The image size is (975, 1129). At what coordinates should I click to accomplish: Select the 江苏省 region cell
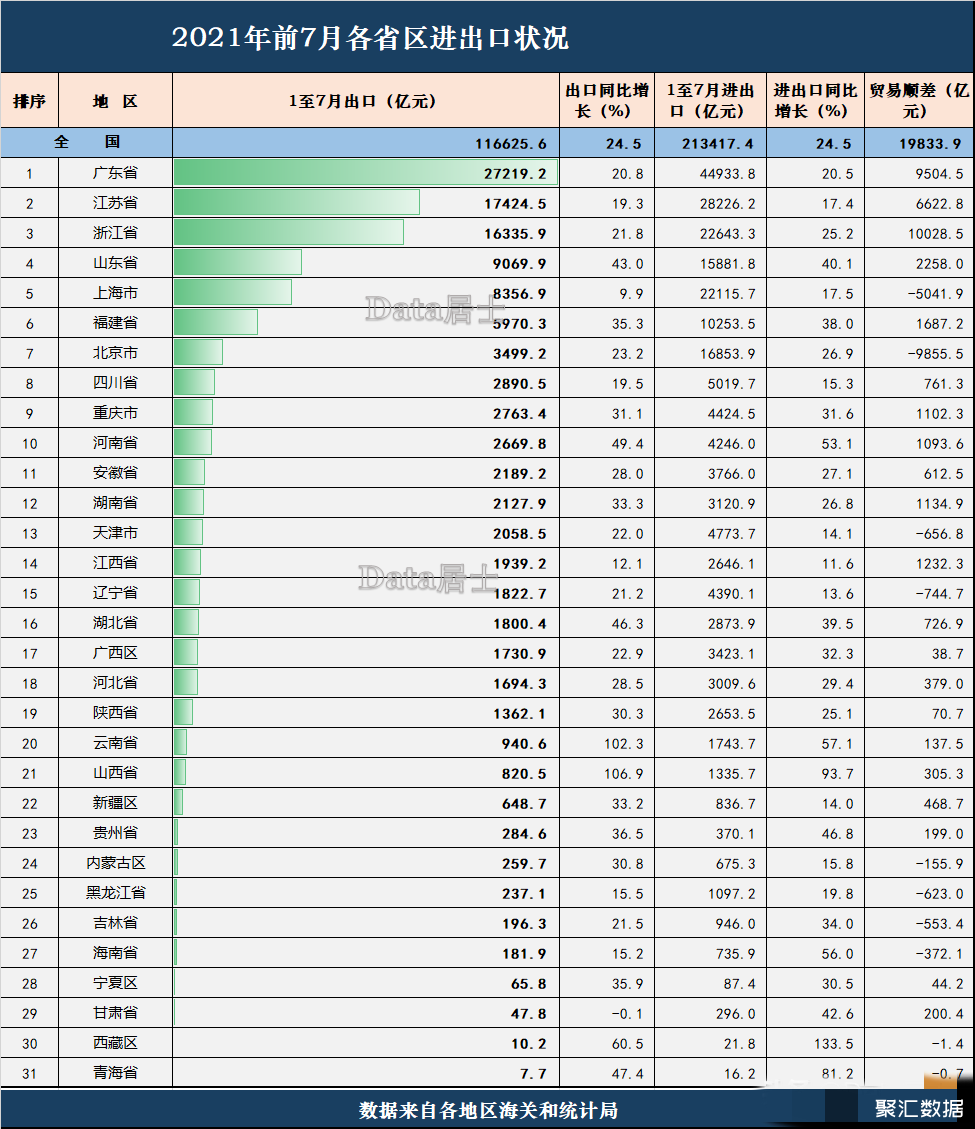115,203
